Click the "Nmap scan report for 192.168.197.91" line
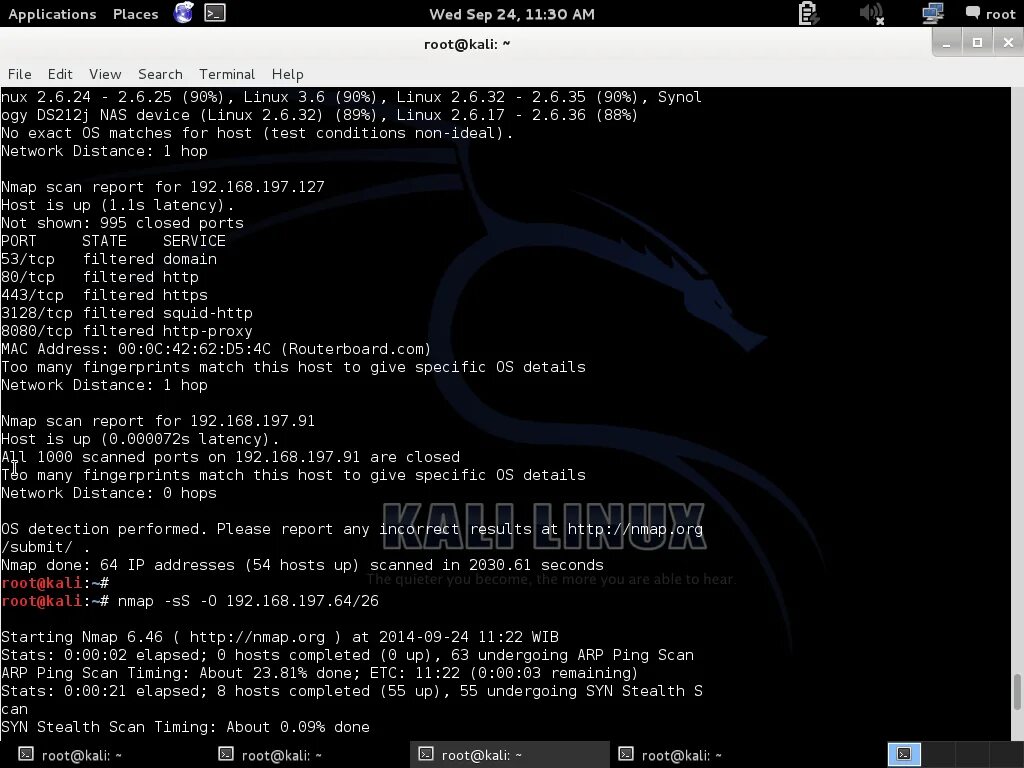Viewport: 1024px width, 768px height. [158, 421]
